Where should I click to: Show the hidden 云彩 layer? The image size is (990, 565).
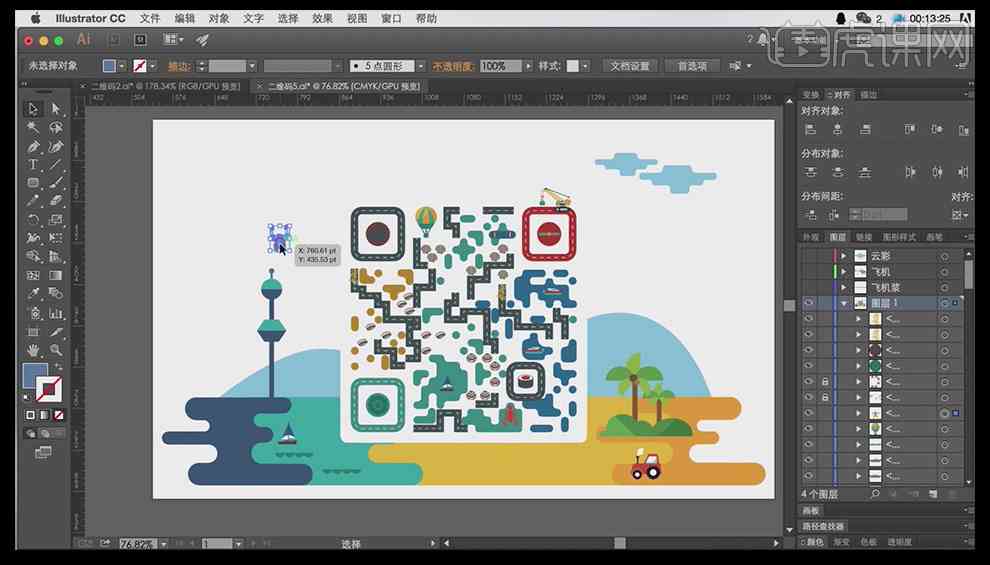pyautogui.click(x=809, y=256)
